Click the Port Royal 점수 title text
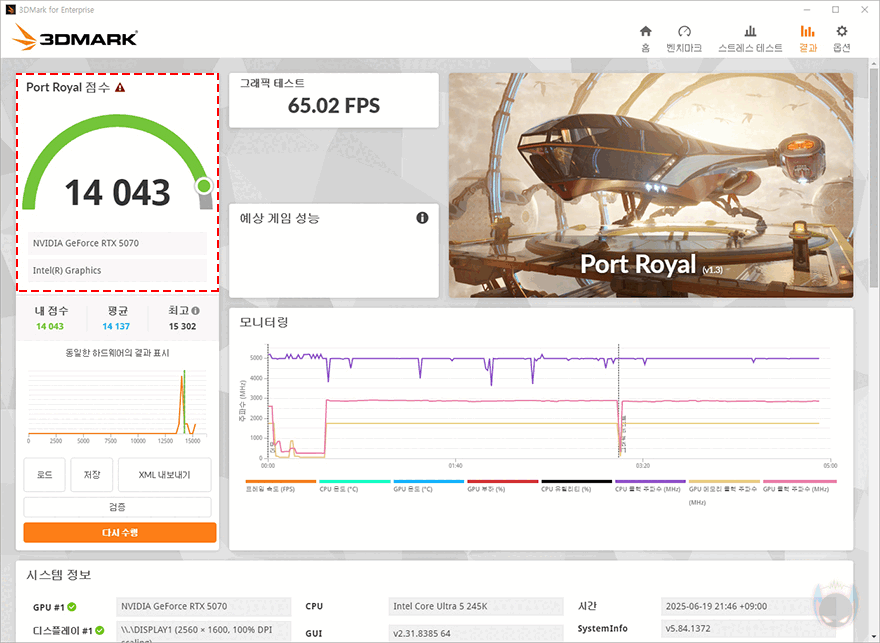Viewport: 880px width, 643px height. pyautogui.click(x=68, y=88)
